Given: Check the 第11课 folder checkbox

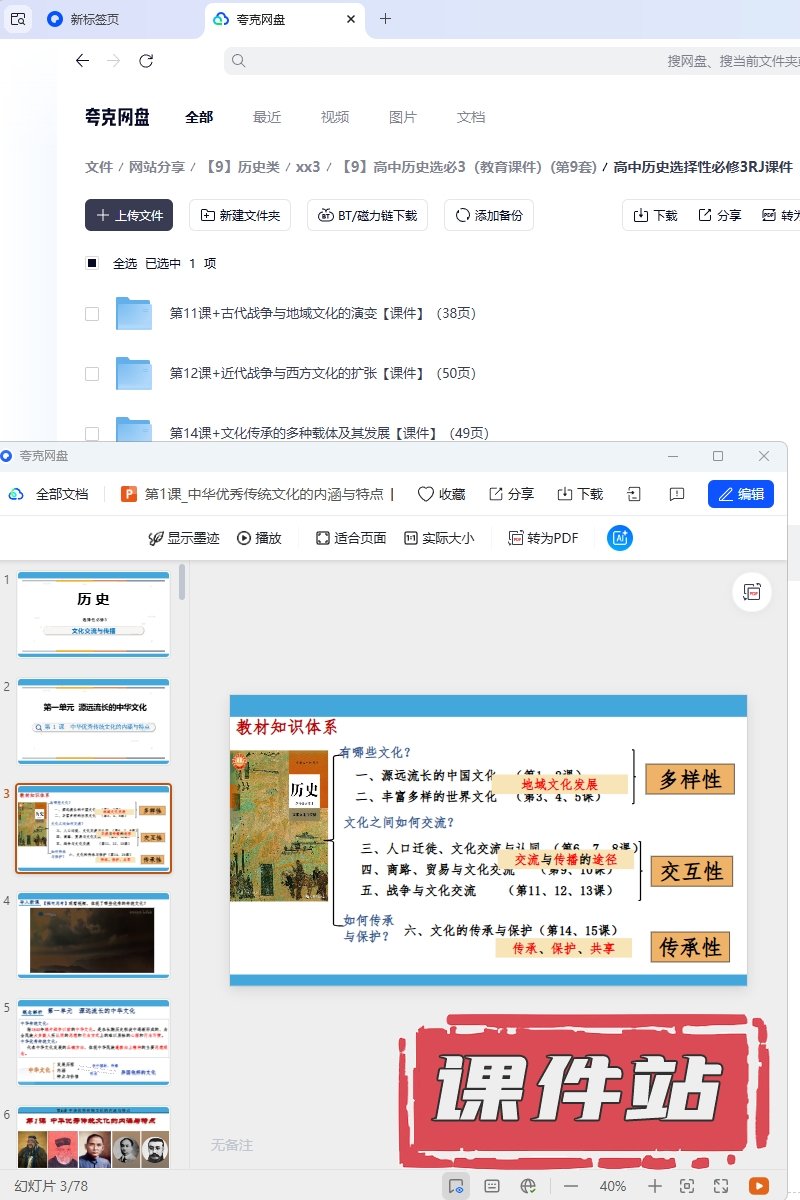Looking at the screenshot, I should tap(92, 313).
